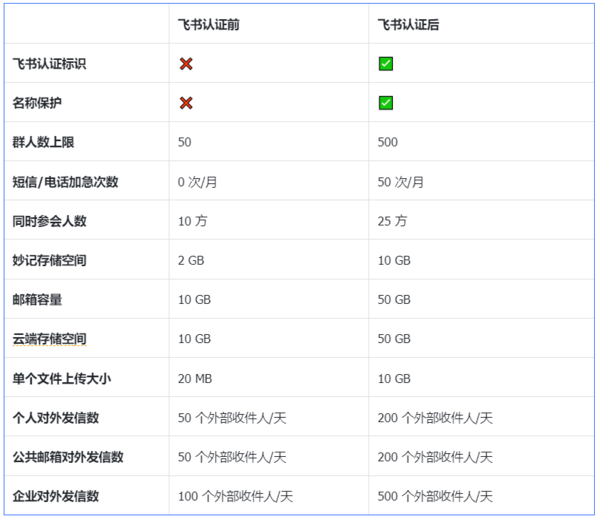Select the 飞书认证后 column header

[x=408, y=25]
